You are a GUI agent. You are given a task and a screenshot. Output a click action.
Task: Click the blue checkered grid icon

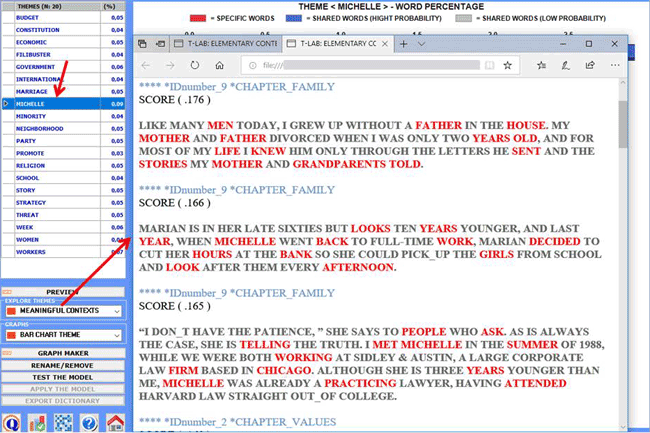click(63, 423)
